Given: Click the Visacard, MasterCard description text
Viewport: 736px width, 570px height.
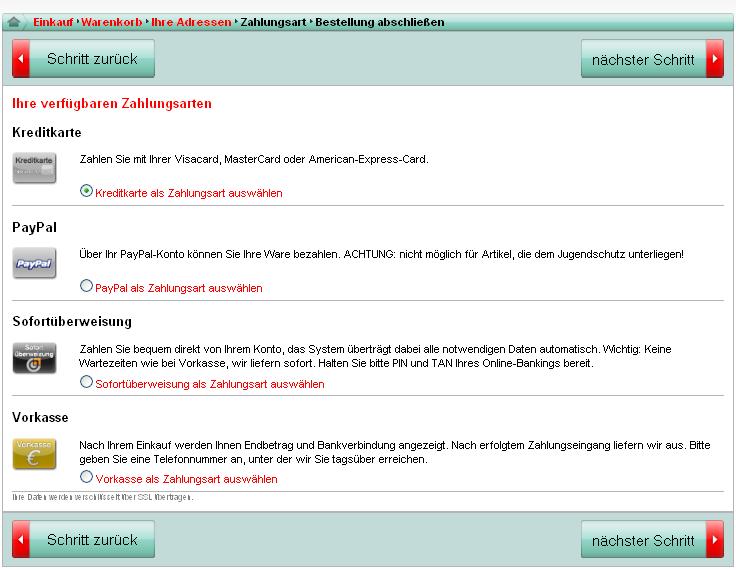Looking at the screenshot, I should tap(254, 159).
